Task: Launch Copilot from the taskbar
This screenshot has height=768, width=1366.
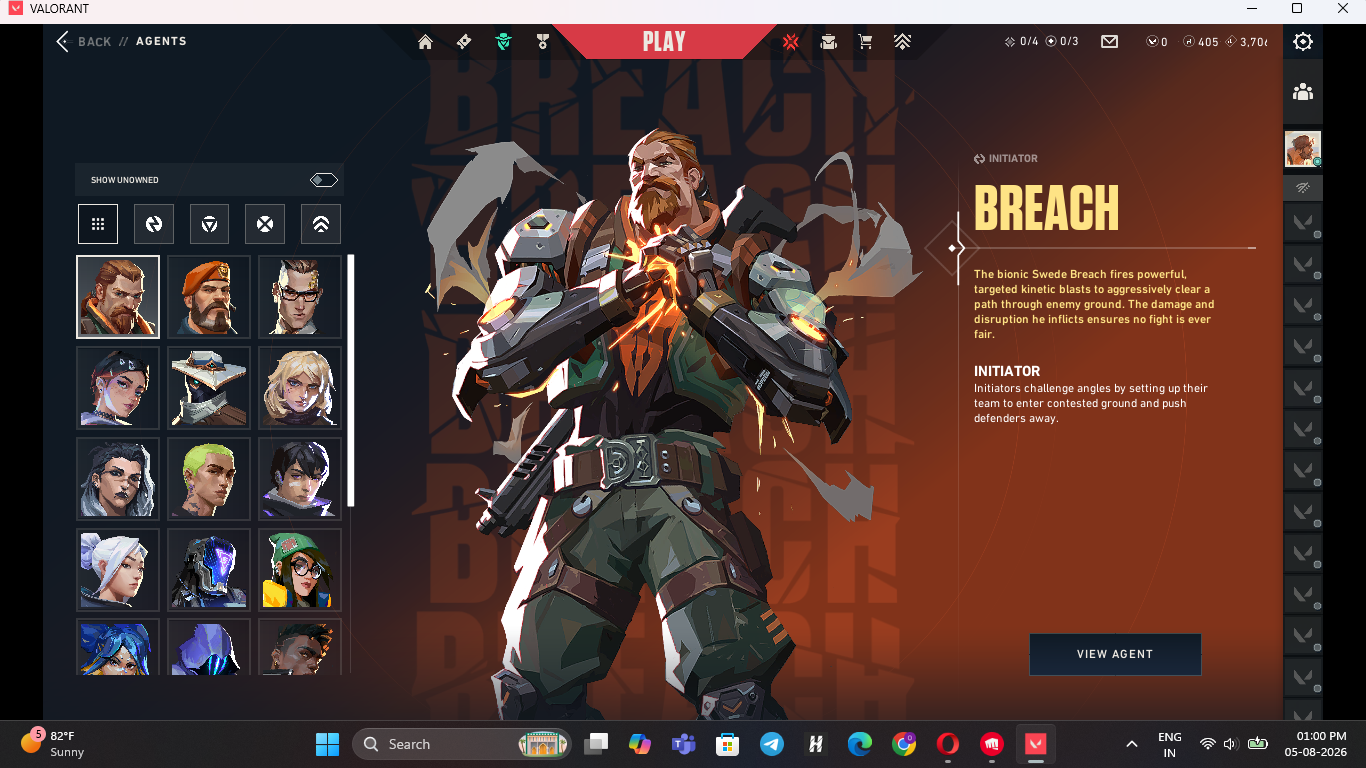Action: coord(640,744)
